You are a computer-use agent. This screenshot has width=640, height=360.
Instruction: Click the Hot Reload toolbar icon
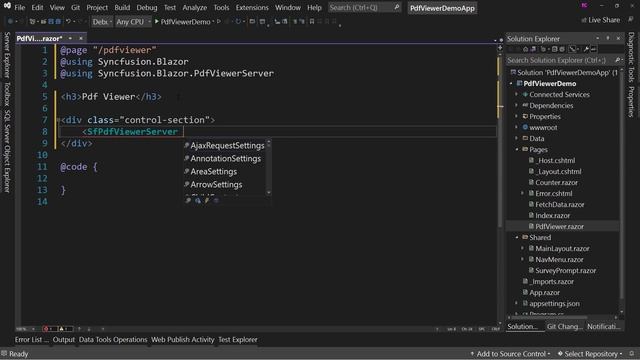pyautogui.click(x=238, y=21)
